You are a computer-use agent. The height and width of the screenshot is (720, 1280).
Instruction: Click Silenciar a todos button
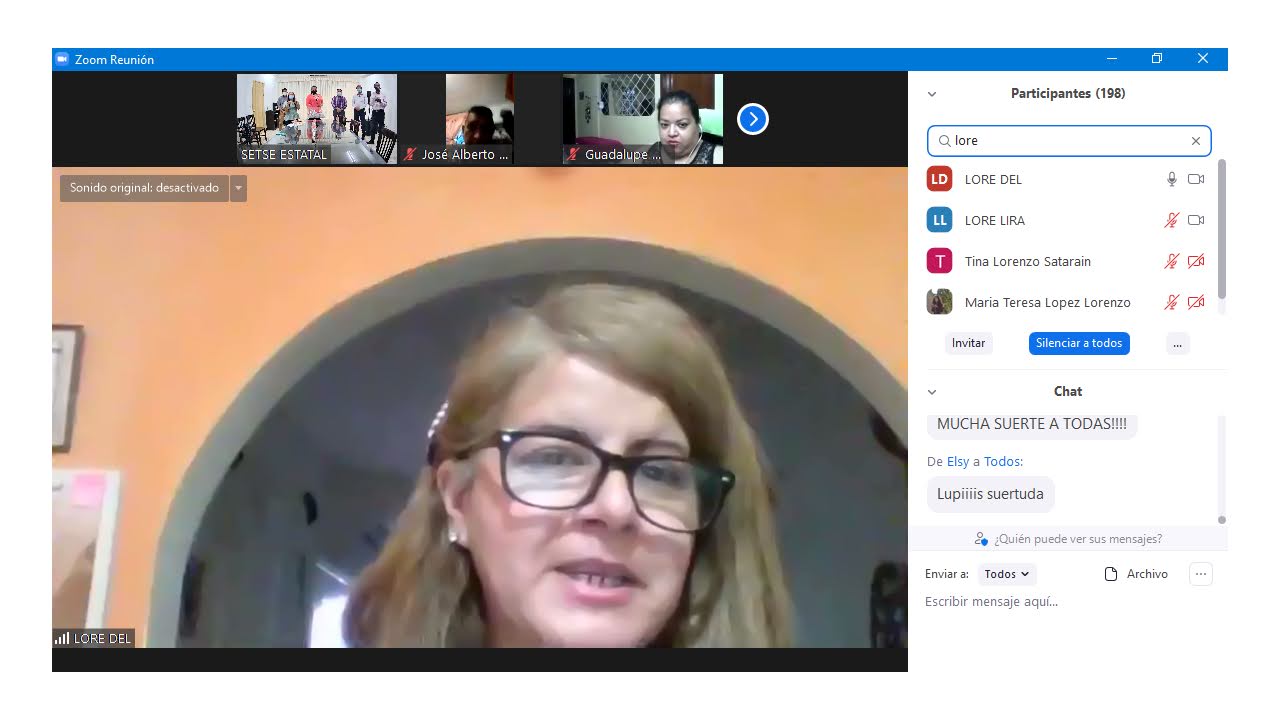[1079, 343]
